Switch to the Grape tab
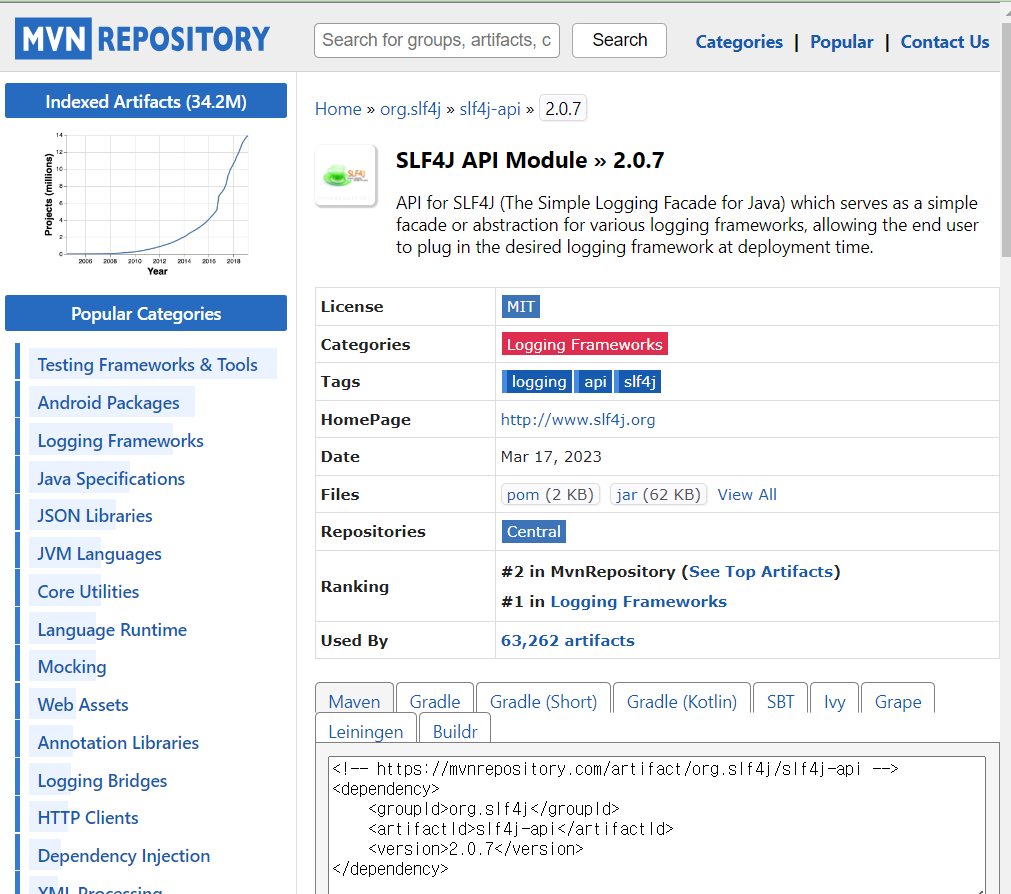The width and height of the screenshot is (1011, 894). [x=898, y=700]
